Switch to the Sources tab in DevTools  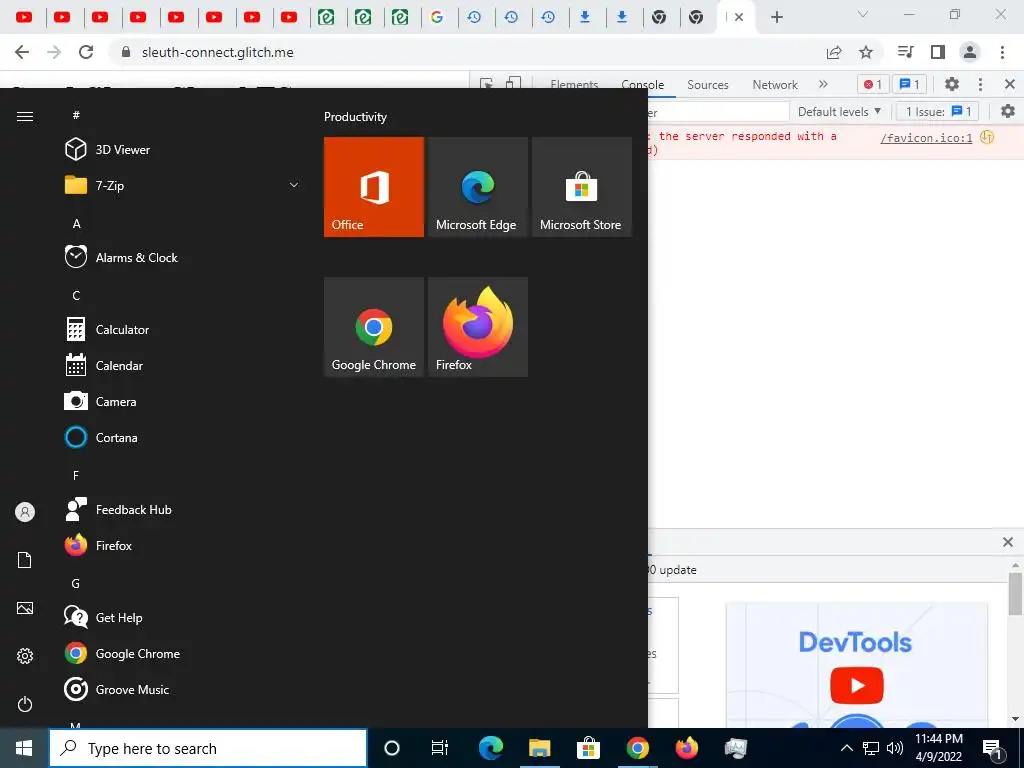click(x=707, y=85)
